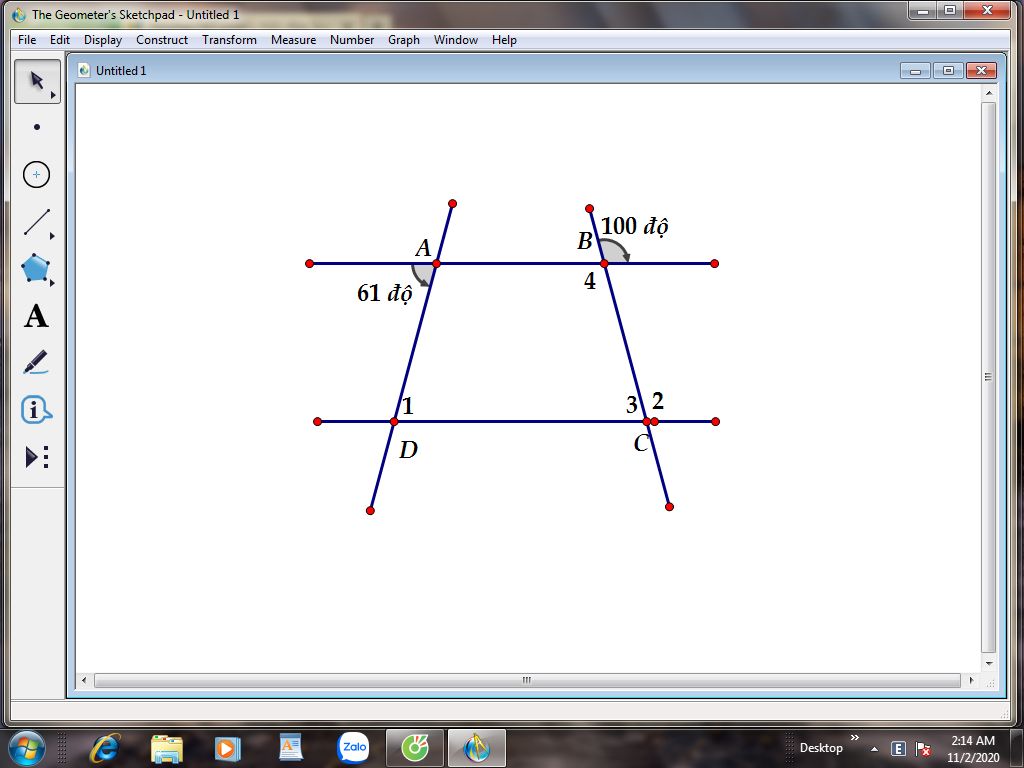Select the Compass circle tool

(x=37, y=174)
